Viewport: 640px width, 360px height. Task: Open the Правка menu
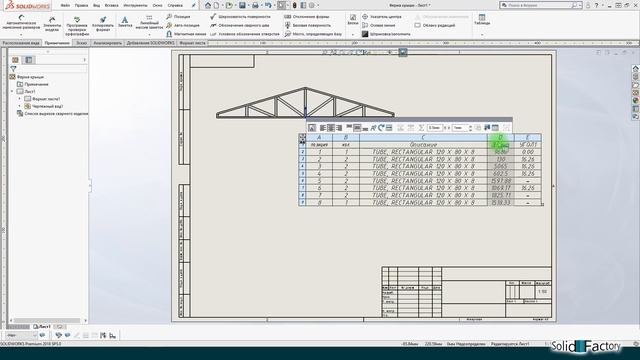coord(81,6)
